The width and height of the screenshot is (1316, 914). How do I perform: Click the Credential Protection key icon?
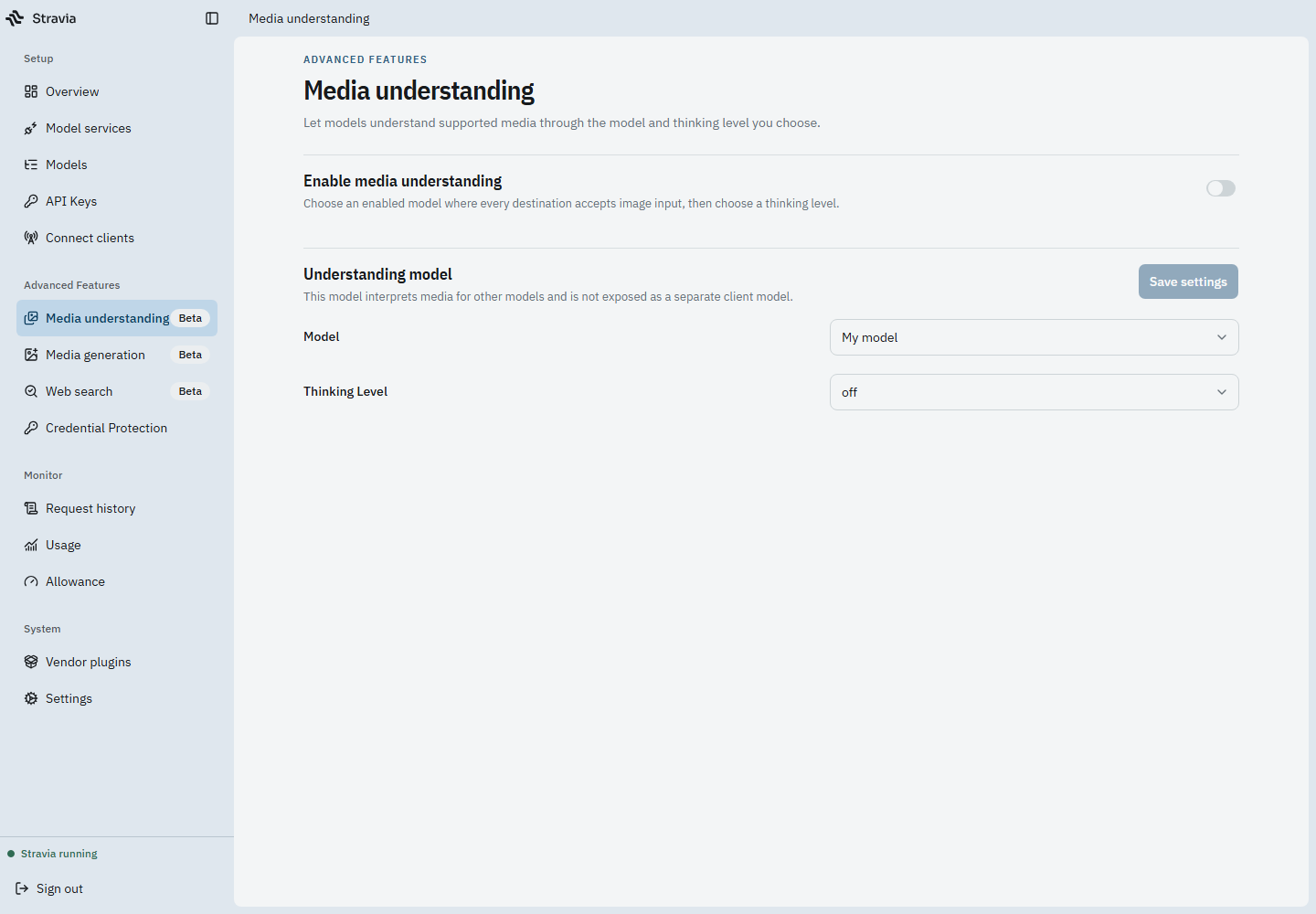tap(31, 428)
